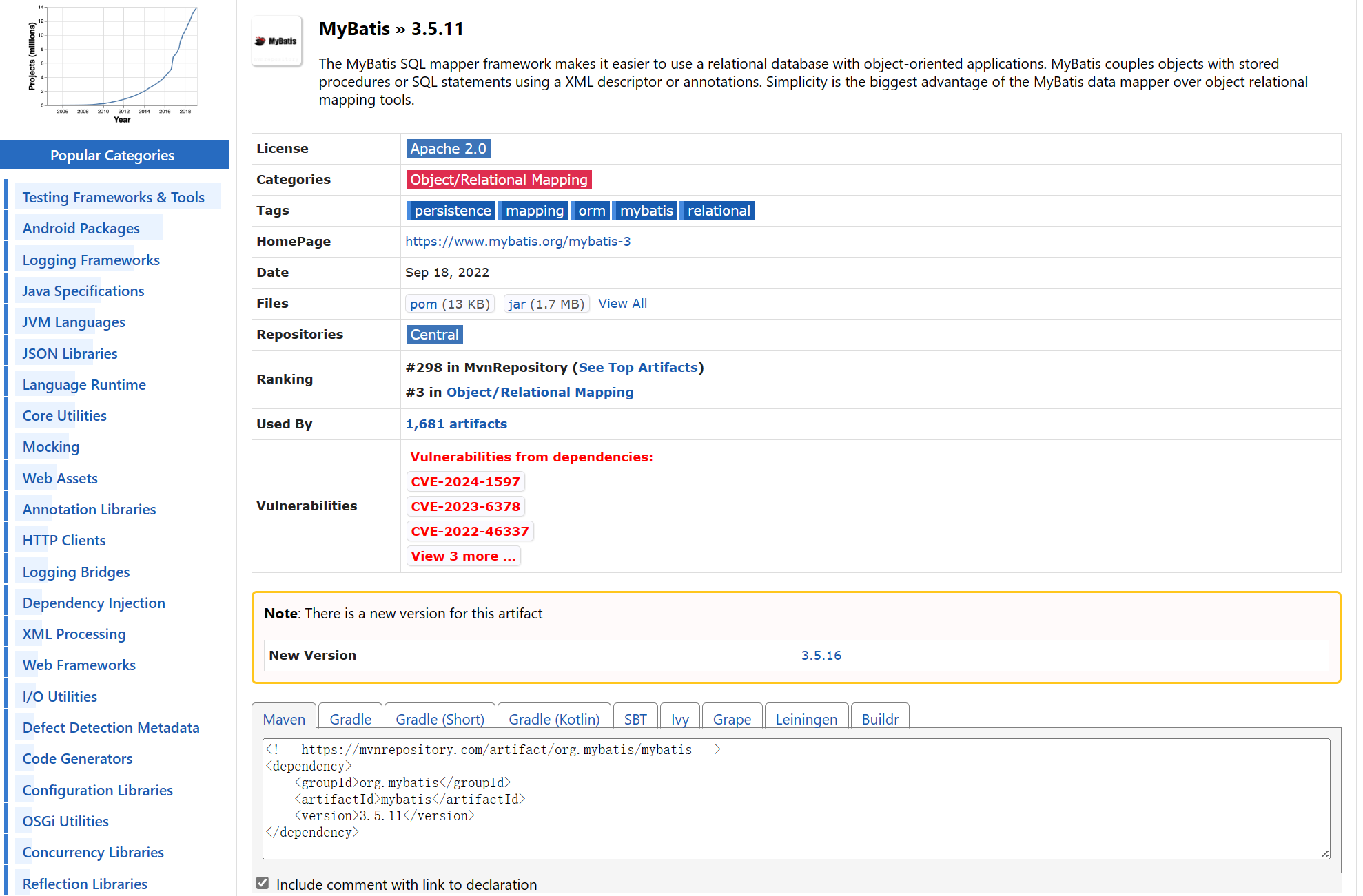Open Android Packages category
This screenshot has width=1363, height=896.
(x=81, y=229)
